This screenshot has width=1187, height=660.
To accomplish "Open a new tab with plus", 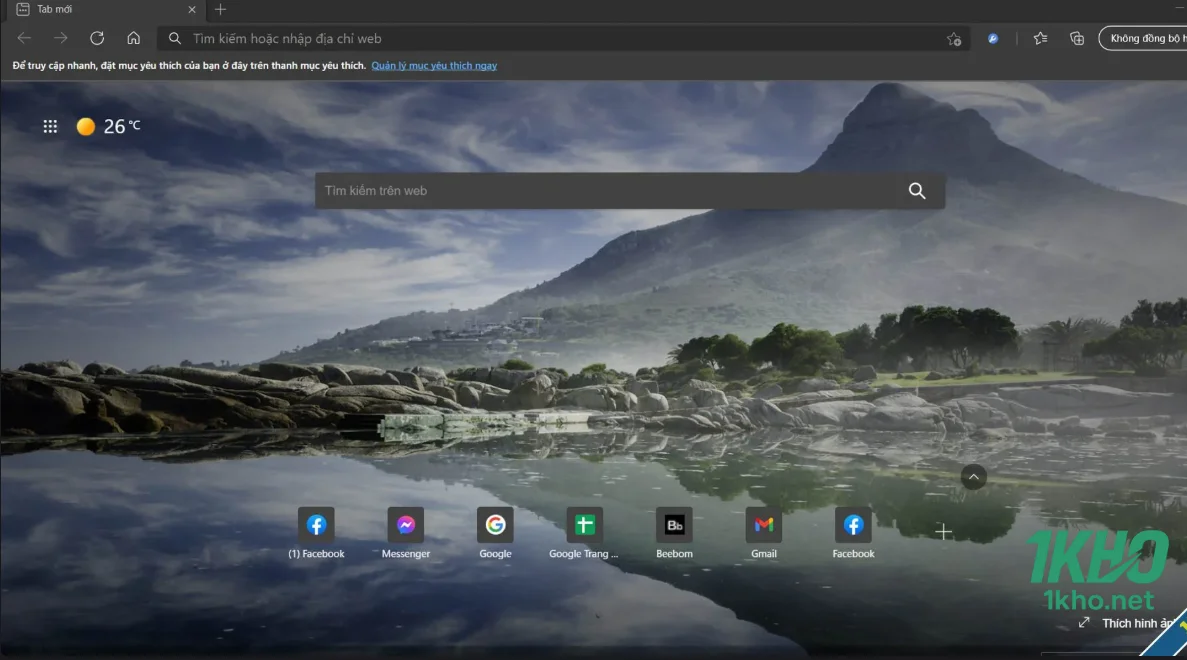I will [x=221, y=10].
